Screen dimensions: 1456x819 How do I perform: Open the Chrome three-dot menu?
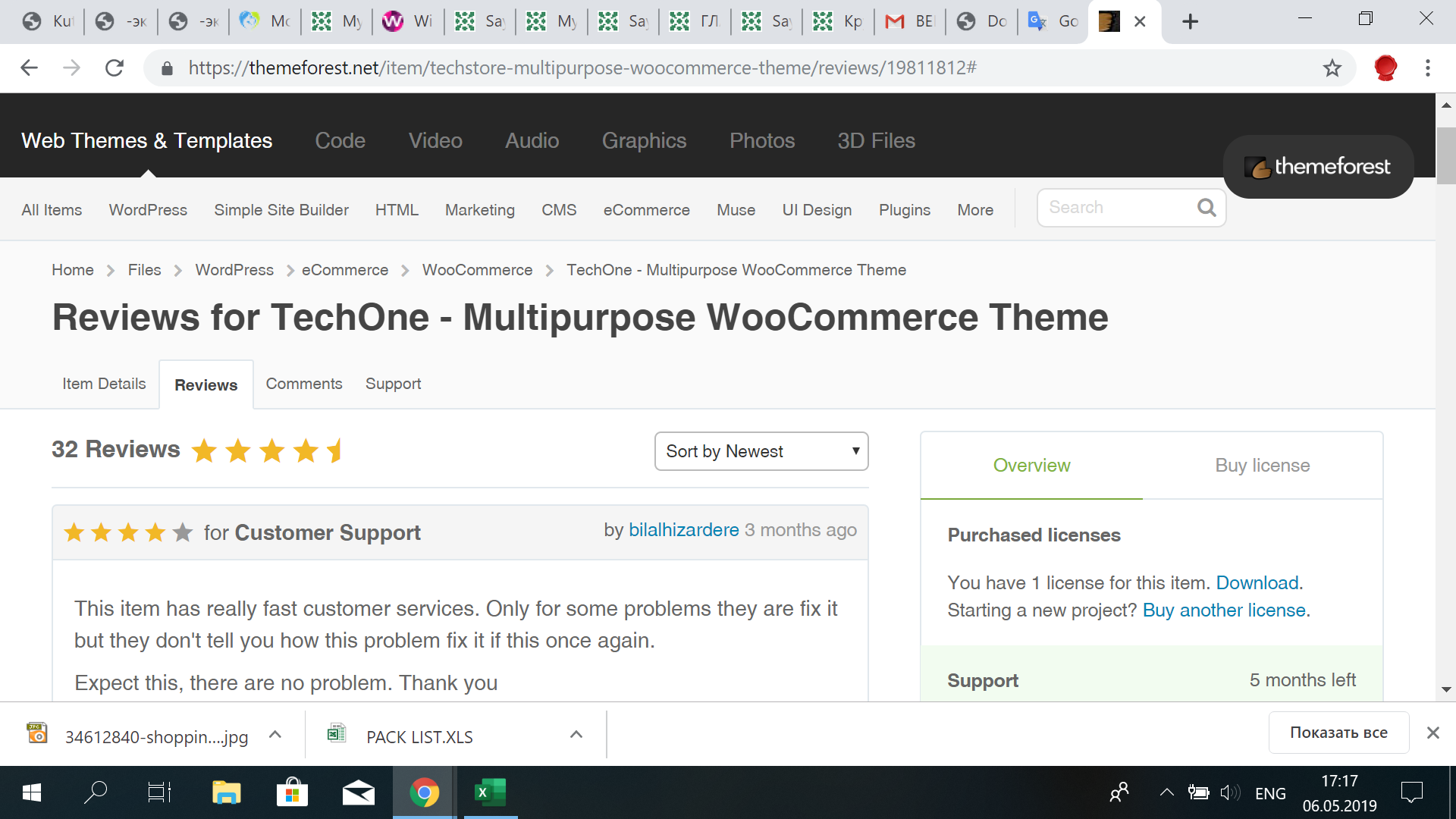[x=1428, y=68]
